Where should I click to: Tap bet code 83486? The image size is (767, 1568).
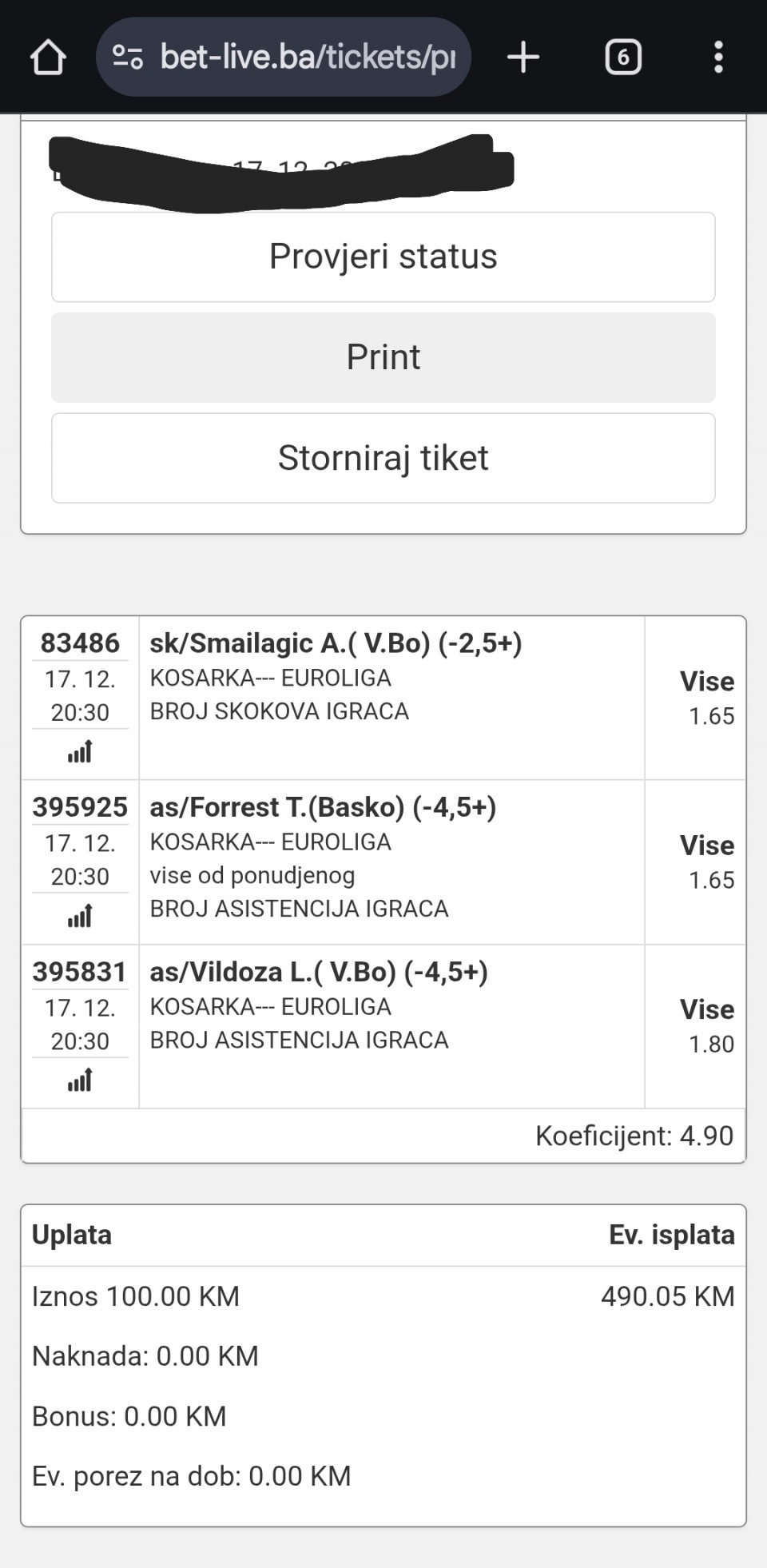[80, 643]
